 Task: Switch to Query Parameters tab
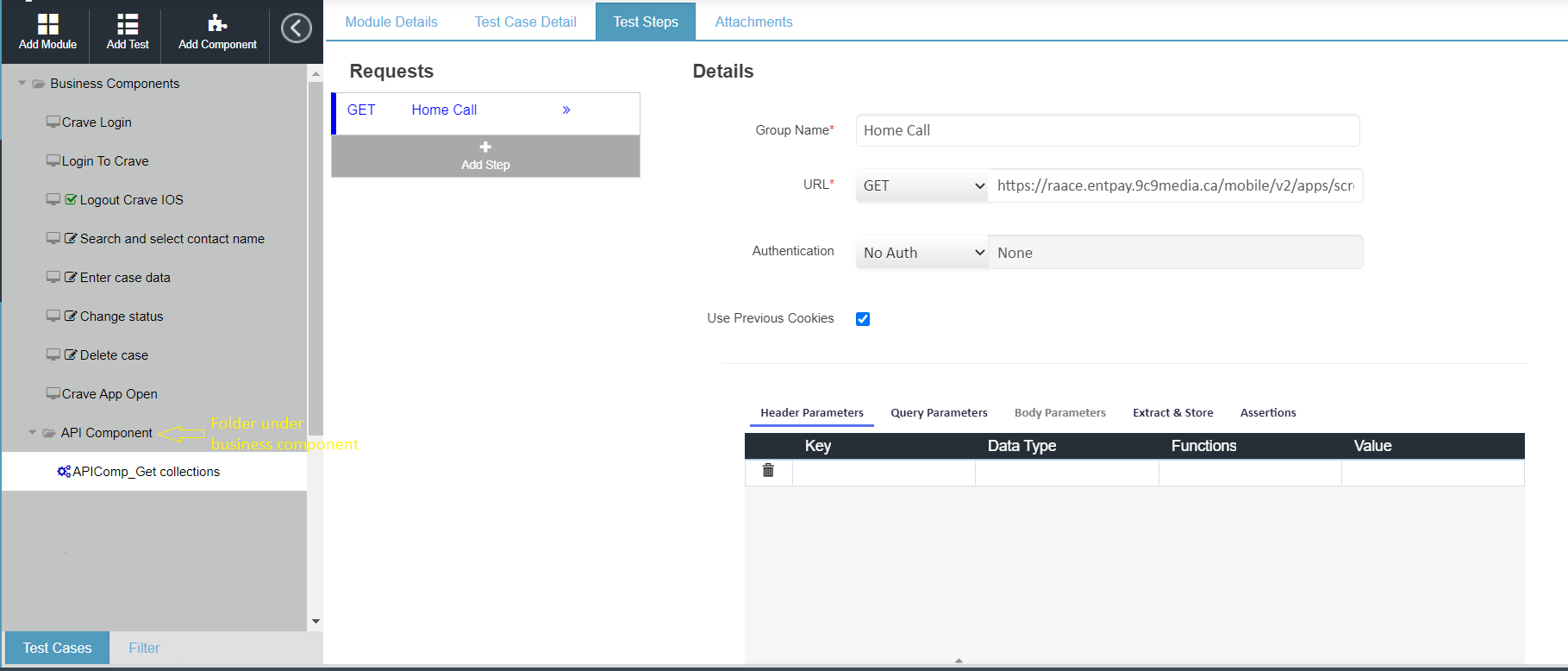(x=940, y=413)
